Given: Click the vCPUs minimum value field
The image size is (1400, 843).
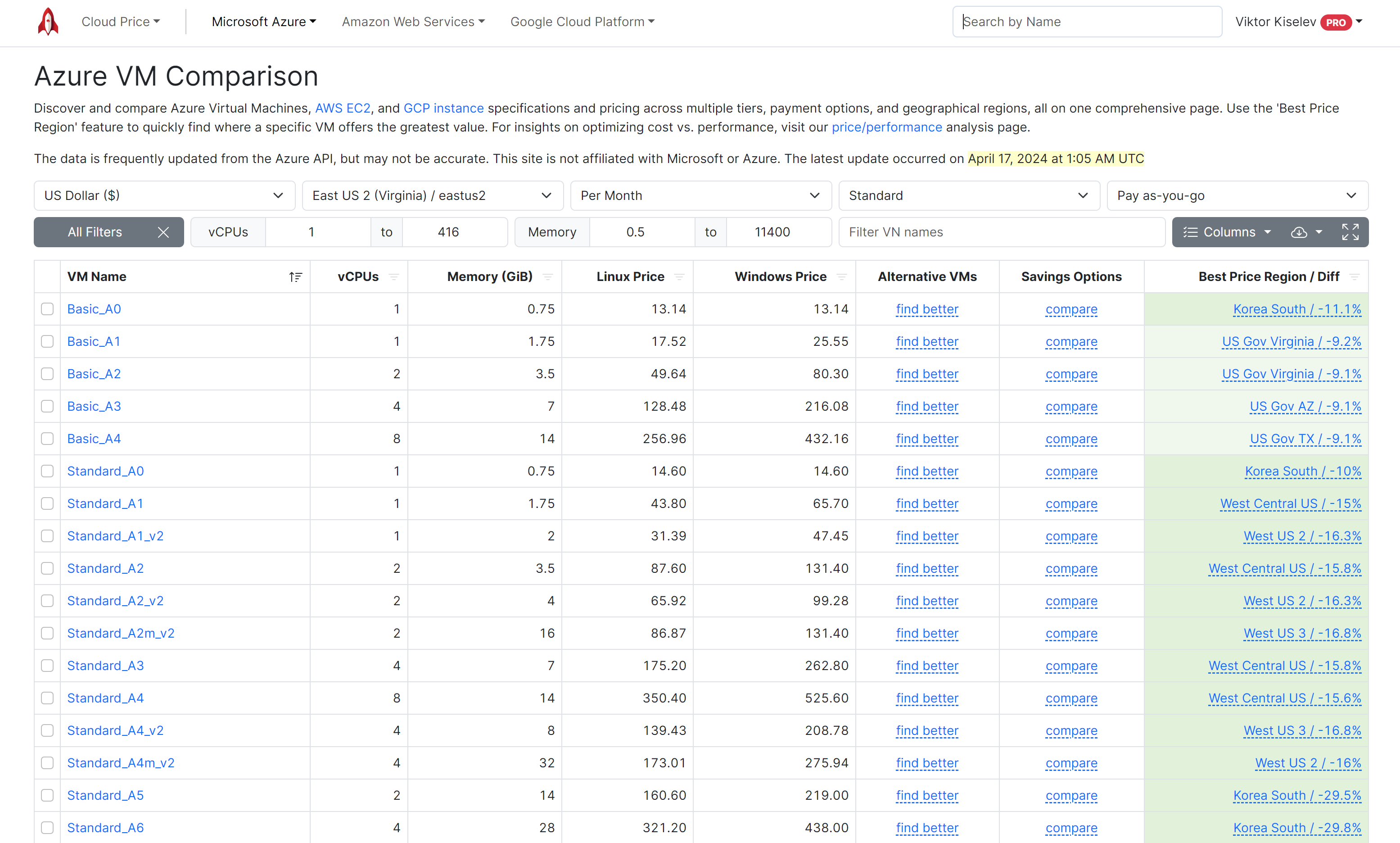Looking at the screenshot, I should click(319, 232).
